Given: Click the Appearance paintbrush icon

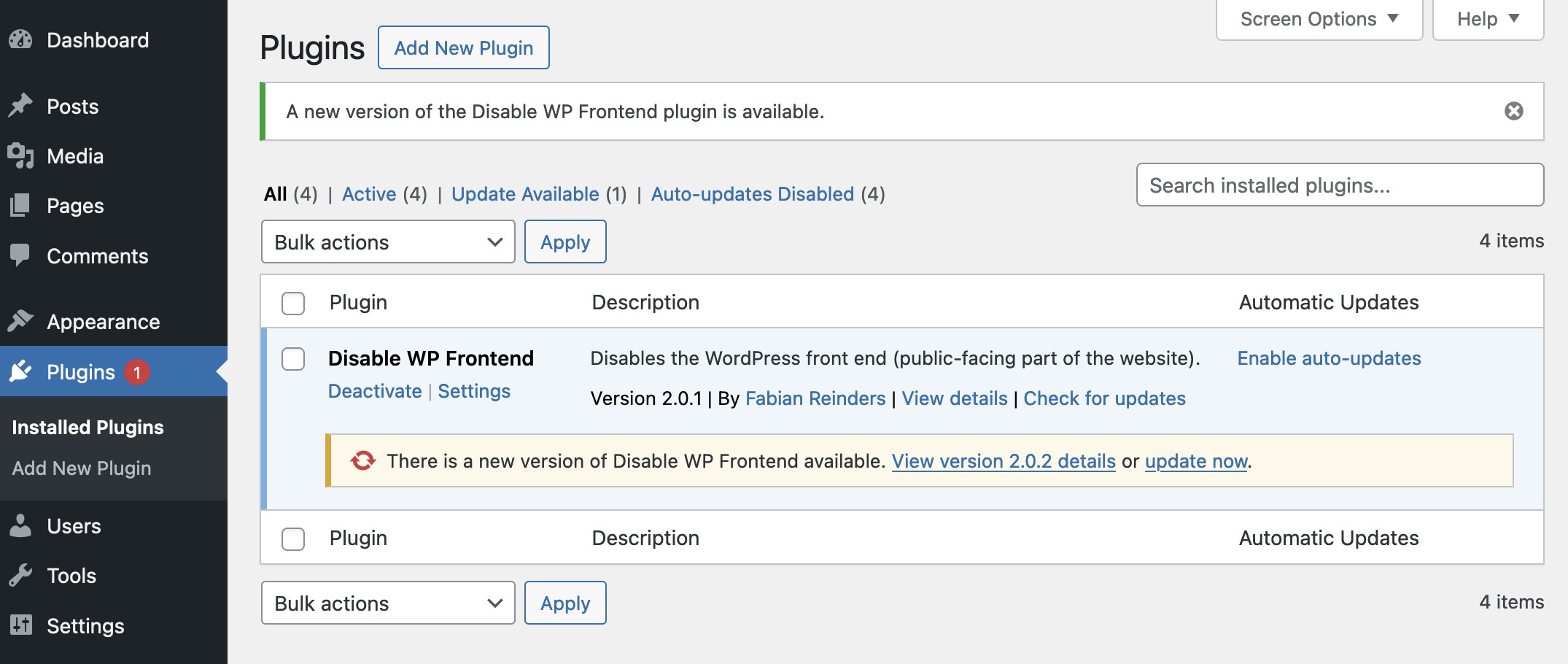Looking at the screenshot, I should [x=21, y=321].
